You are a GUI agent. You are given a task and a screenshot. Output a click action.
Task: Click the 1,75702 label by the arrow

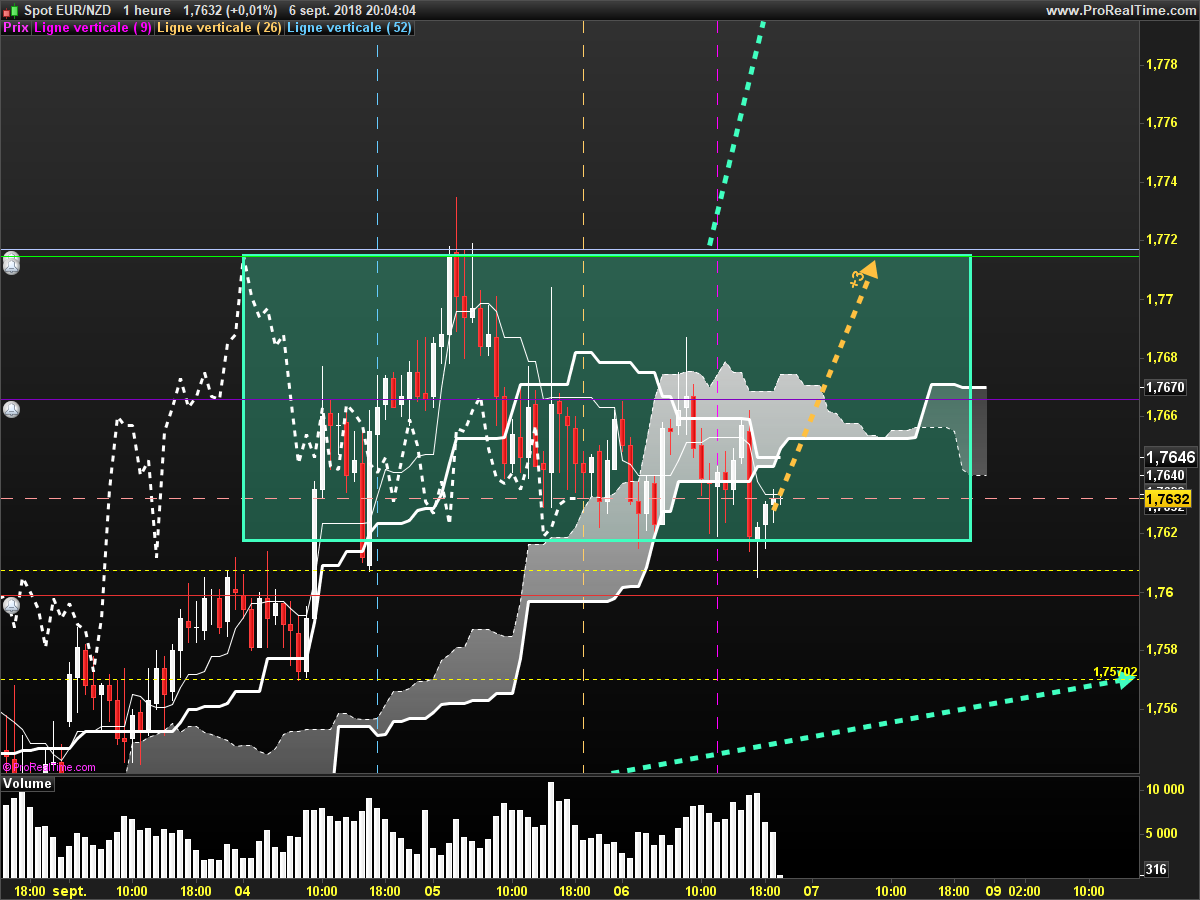point(1115,671)
